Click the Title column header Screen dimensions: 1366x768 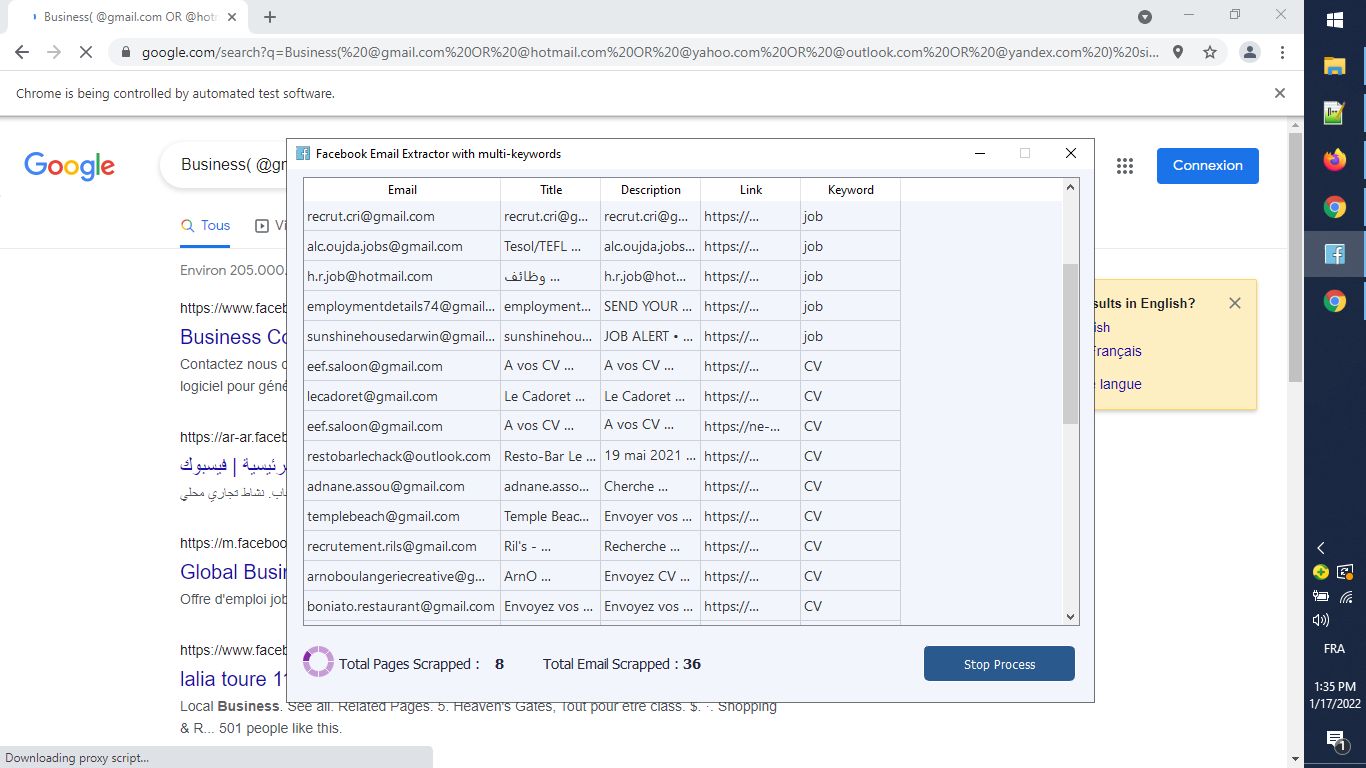551,190
